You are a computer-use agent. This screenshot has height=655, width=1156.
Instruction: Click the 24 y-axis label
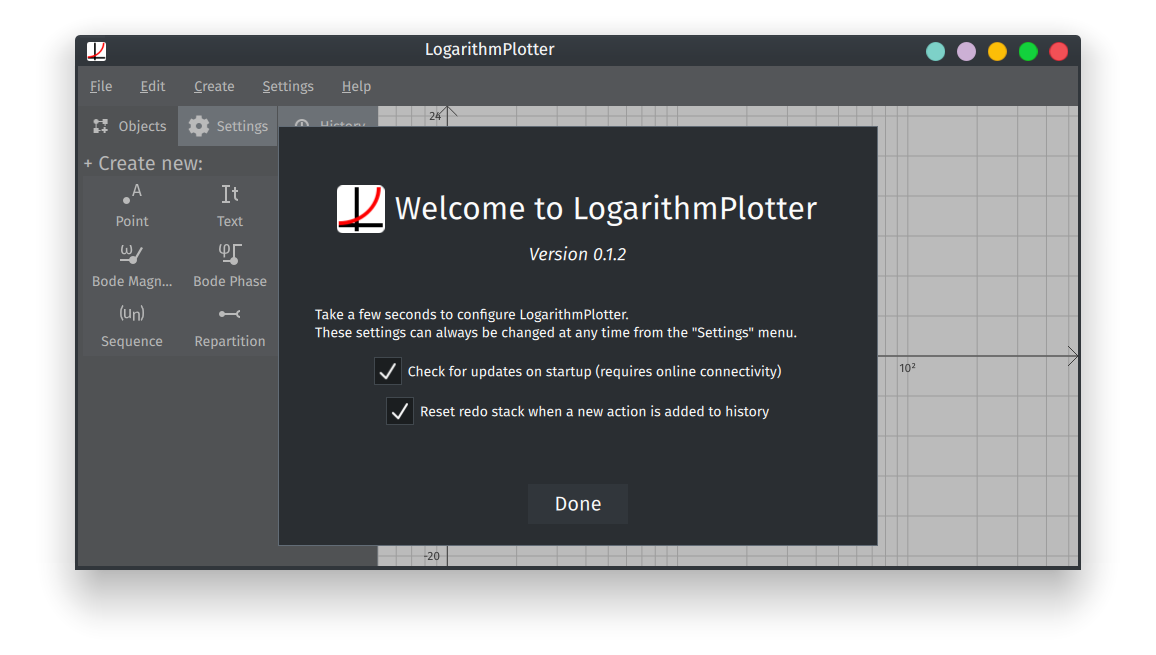point(435,116)
